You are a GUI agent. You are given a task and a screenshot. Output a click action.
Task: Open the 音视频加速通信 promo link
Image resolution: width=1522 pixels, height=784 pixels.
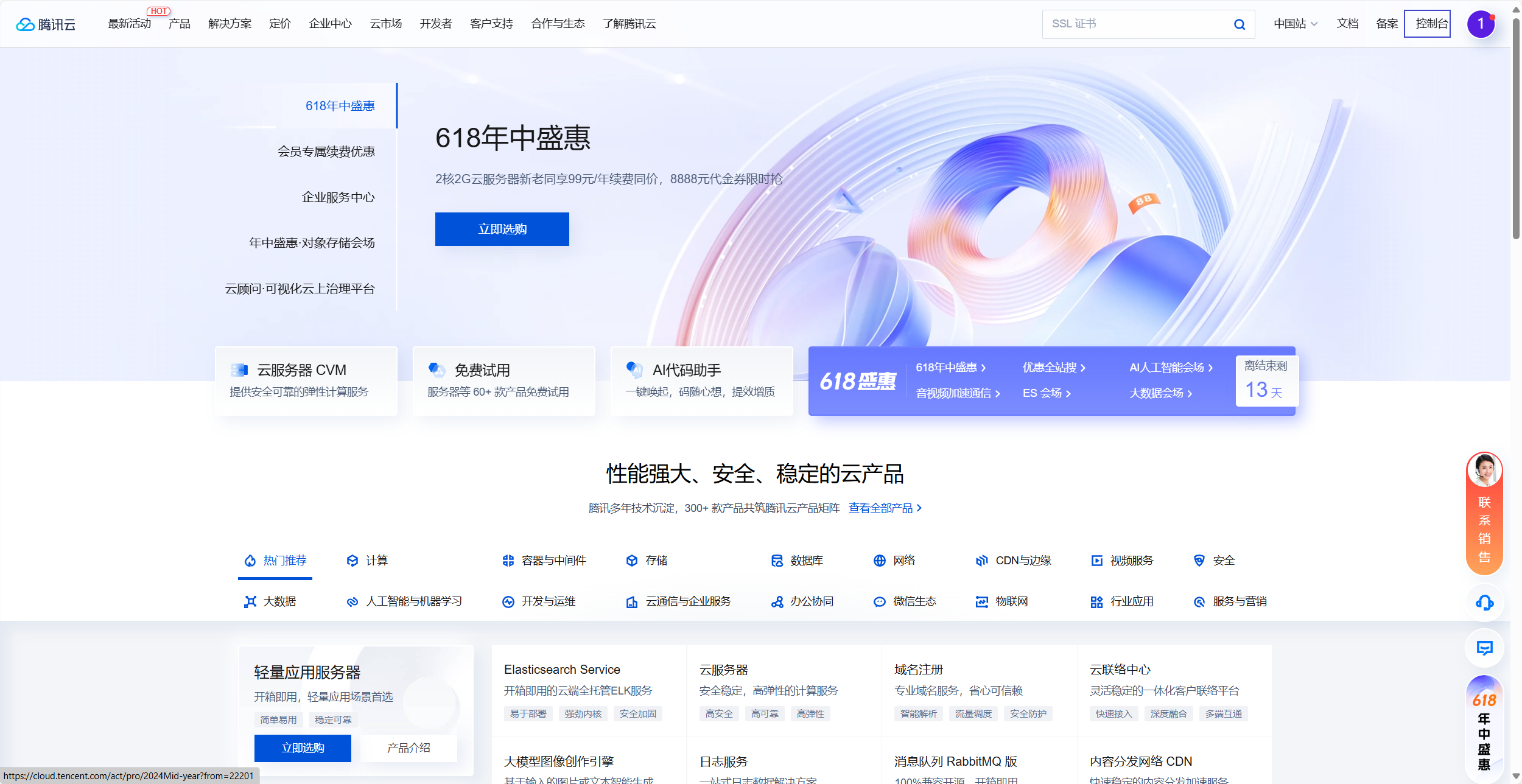(x=958, y=393)
